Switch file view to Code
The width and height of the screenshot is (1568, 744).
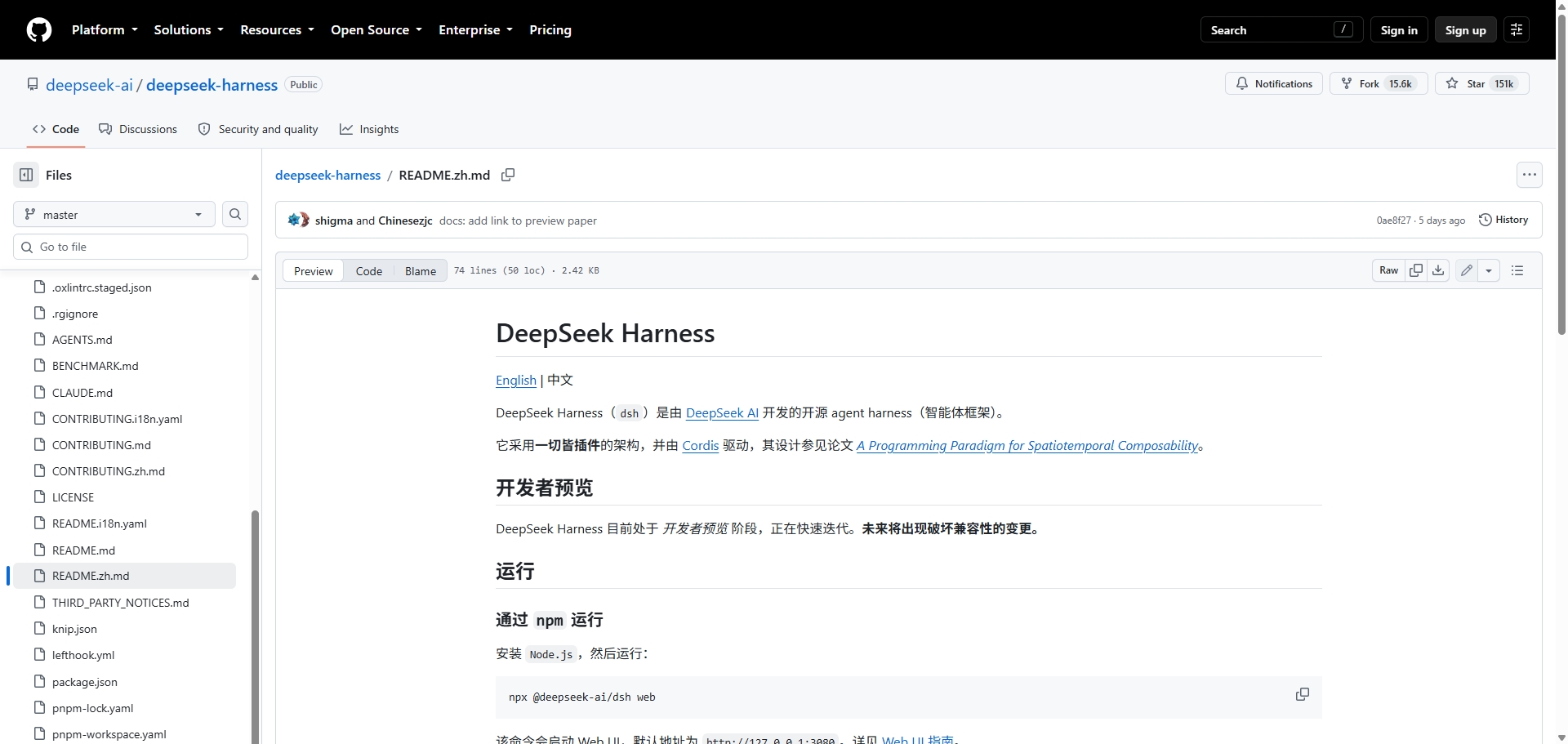coord(369,270)
